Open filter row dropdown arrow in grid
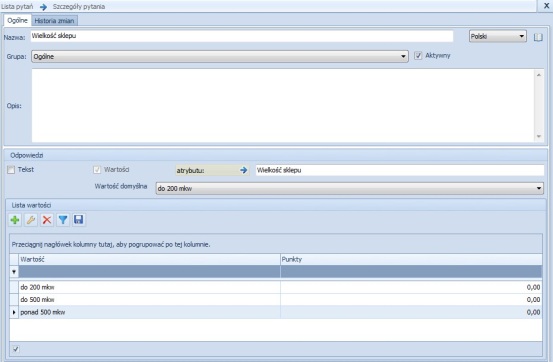 [14, 272]
